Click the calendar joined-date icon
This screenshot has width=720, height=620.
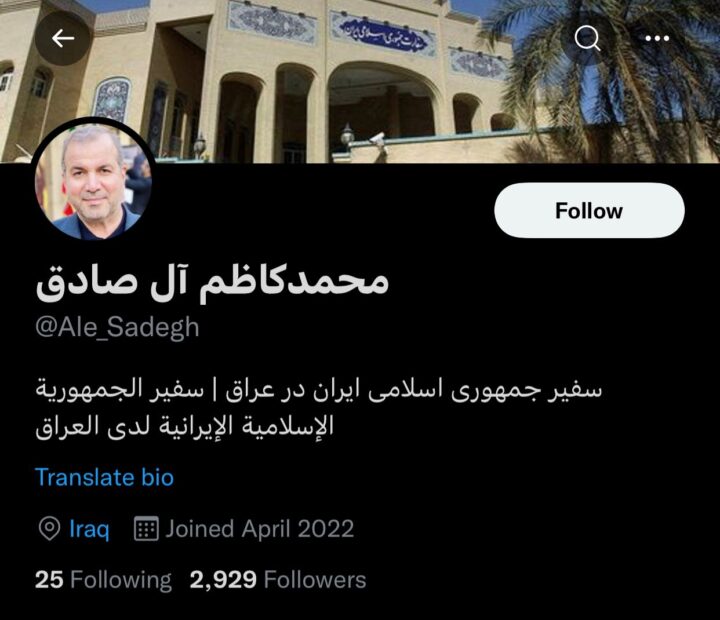(x=146, y=529)
